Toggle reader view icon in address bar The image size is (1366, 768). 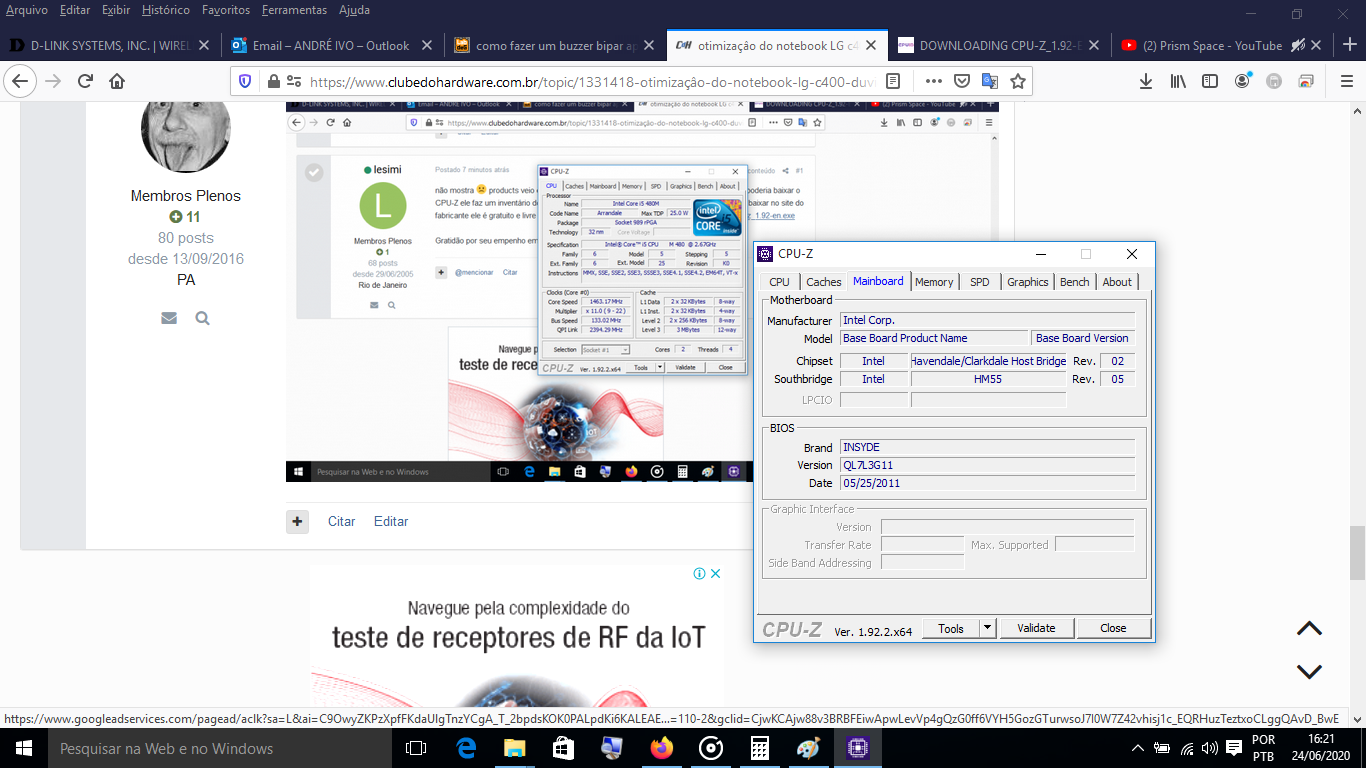pyautogui.click(x=893, y=81)
